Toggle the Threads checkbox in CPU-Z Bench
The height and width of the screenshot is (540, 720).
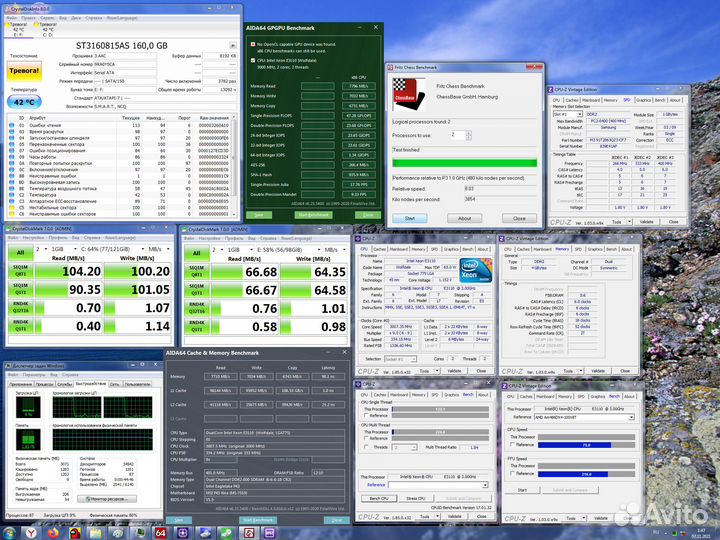pyautogui.click(x=366, y=447)
